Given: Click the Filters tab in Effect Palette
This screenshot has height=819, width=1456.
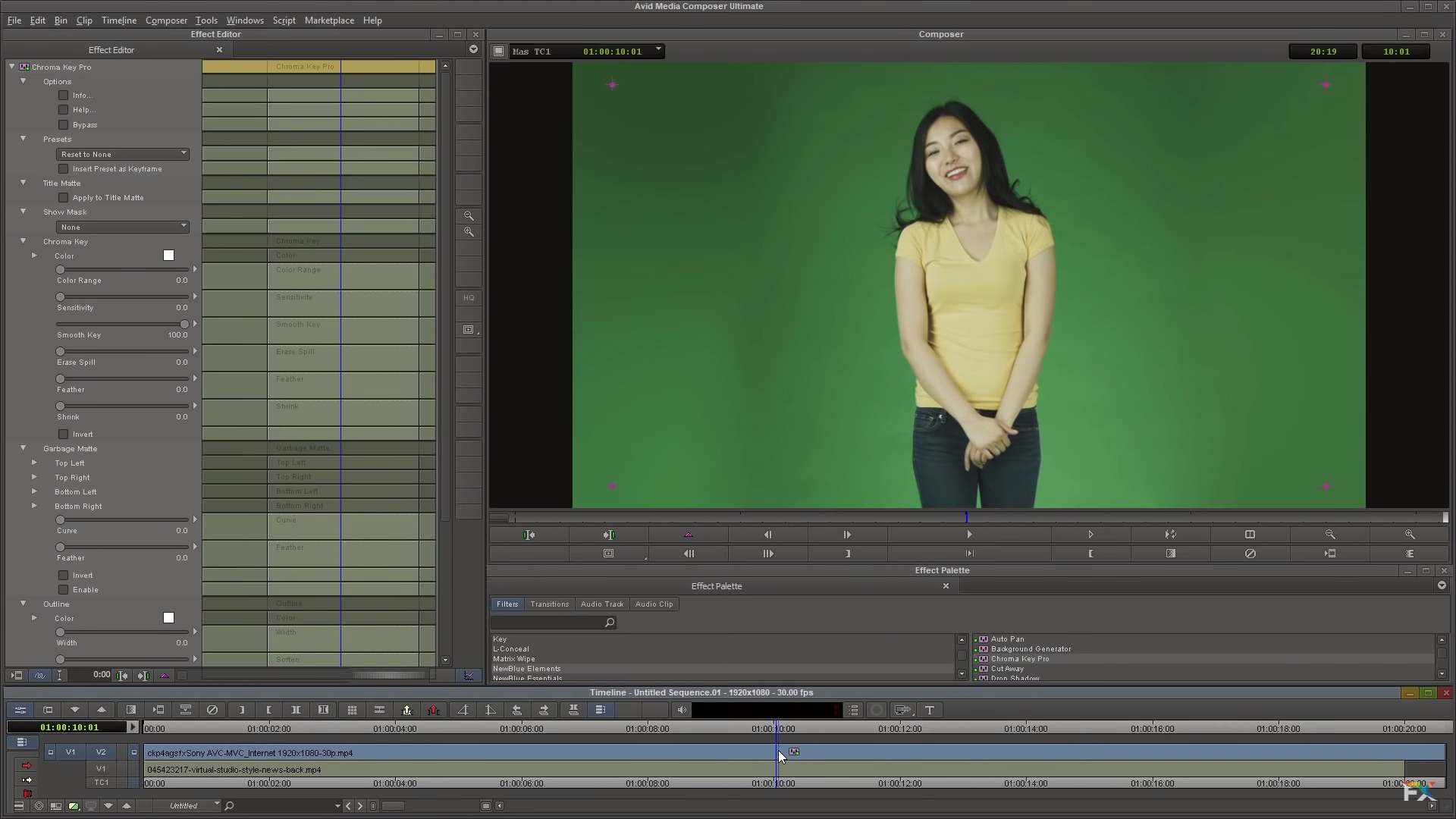Looking at the screenshot, I should point(506,604).
